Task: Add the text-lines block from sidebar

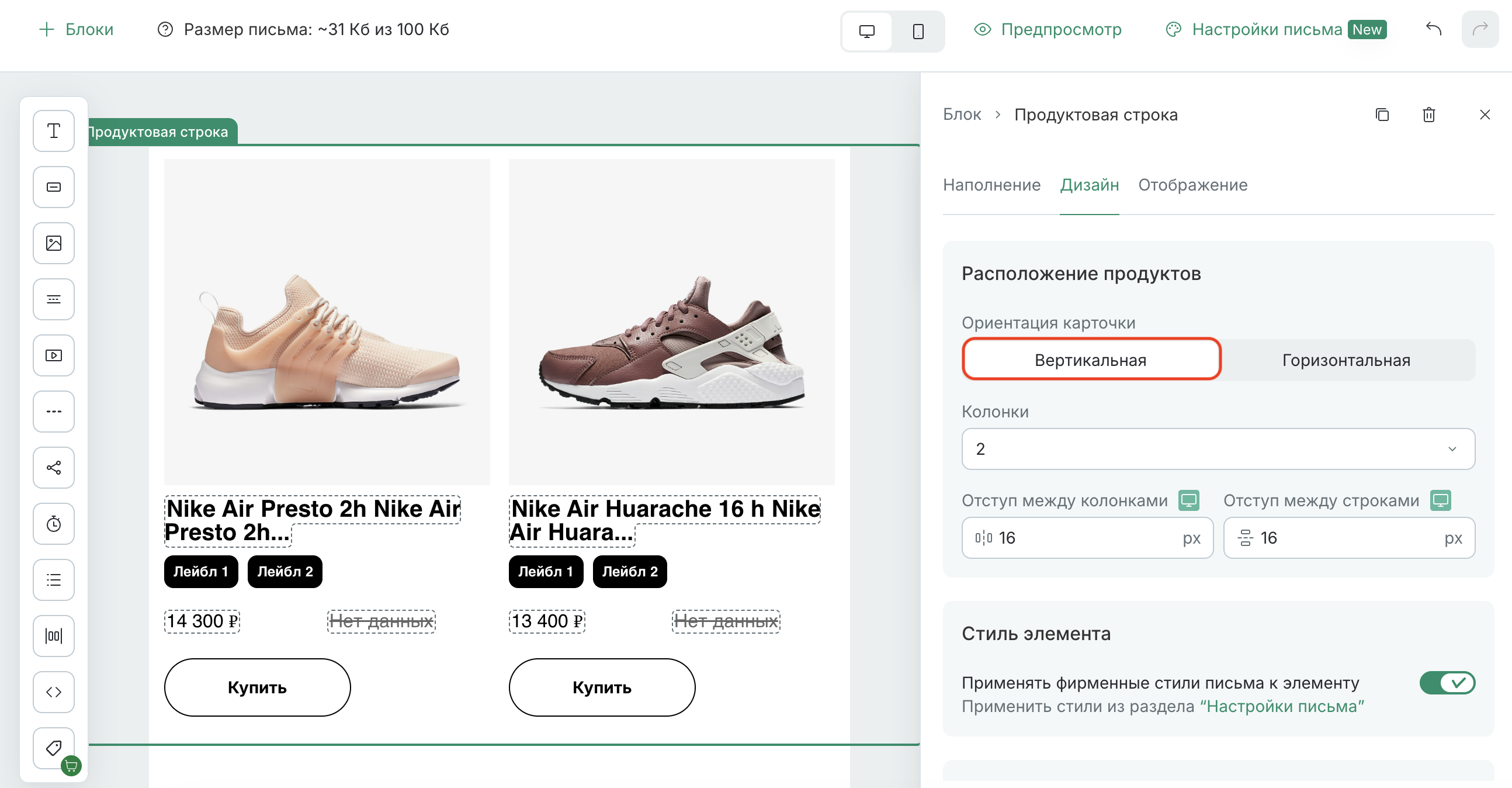Action: (x=53, y=299)
